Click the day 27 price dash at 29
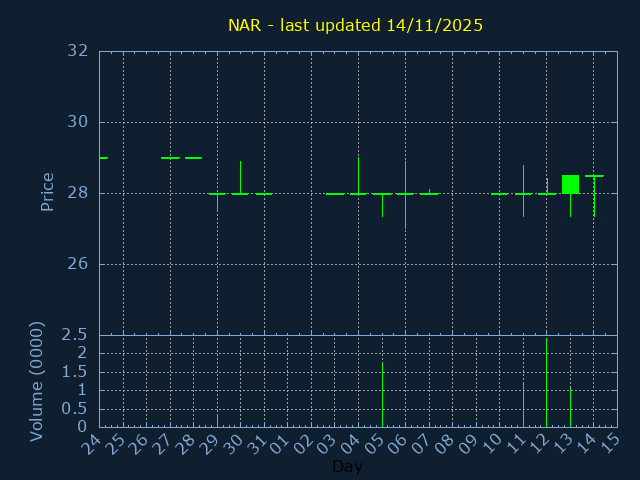Screen dimensions: 640x480 [170, 158]
